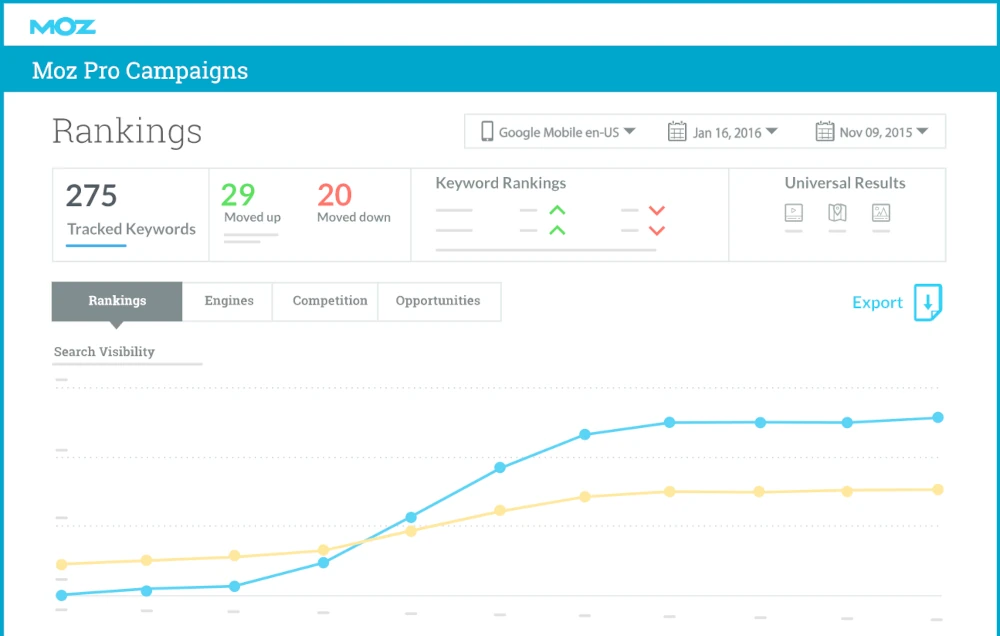
Task: Click the top red down arrow in Keyword Rankings
Action: (657, 211)
